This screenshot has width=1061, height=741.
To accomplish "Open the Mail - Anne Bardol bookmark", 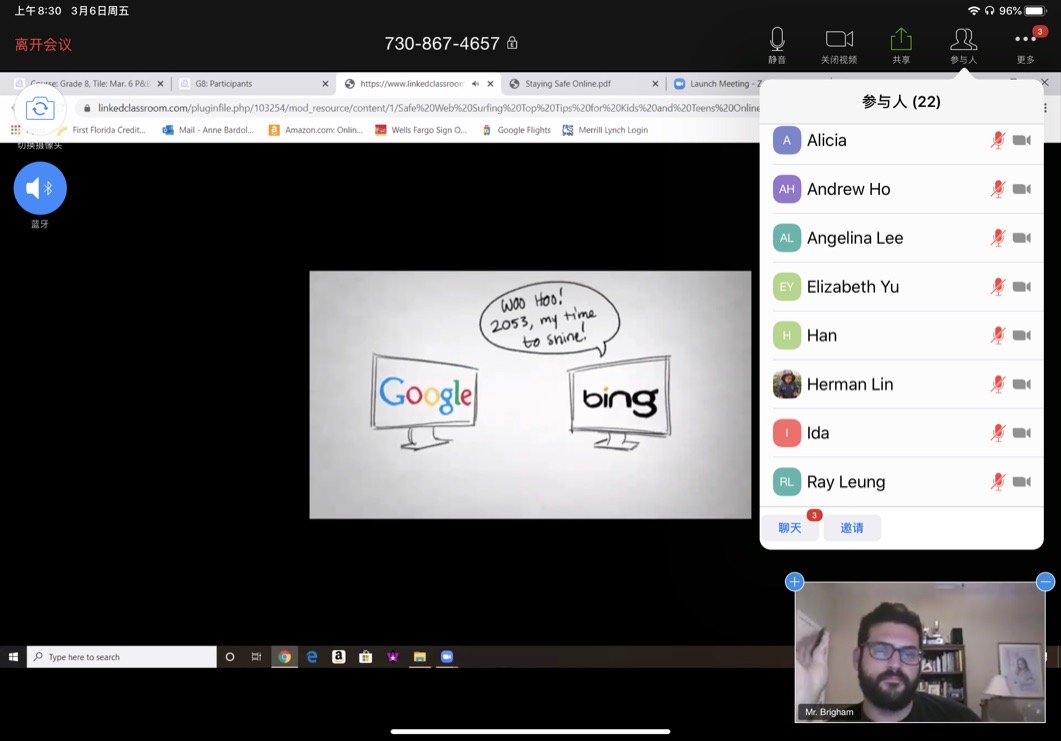I will 208,130.
